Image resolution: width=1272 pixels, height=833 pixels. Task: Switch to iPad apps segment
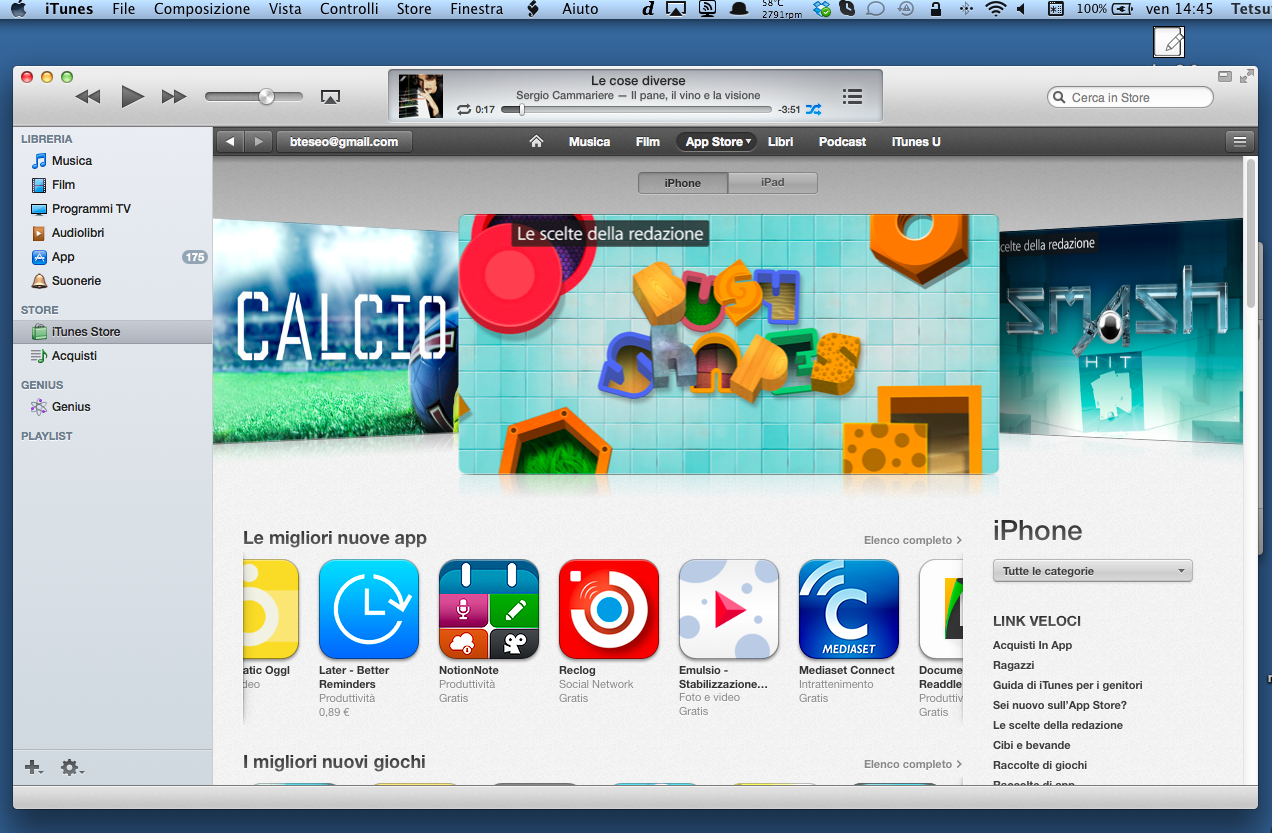coord(773,183)
